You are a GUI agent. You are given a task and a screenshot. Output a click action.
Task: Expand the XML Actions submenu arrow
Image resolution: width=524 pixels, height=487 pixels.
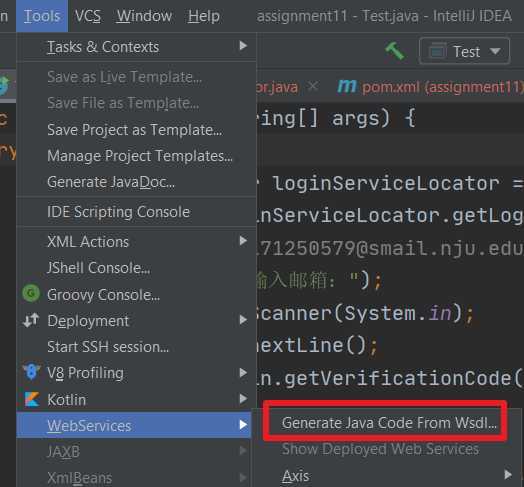[243, 241]
